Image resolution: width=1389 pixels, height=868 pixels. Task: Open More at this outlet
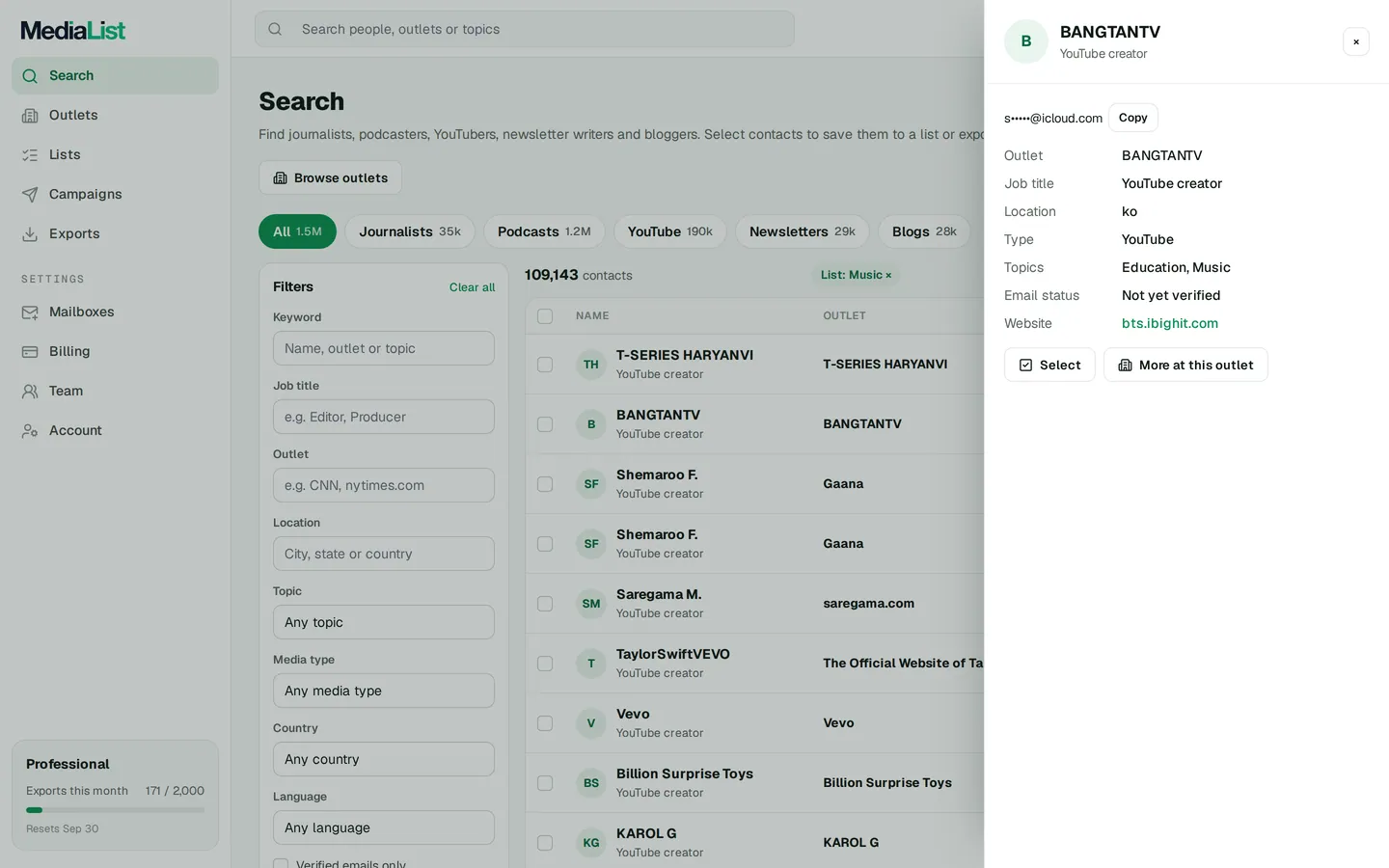pos(1185,365)
